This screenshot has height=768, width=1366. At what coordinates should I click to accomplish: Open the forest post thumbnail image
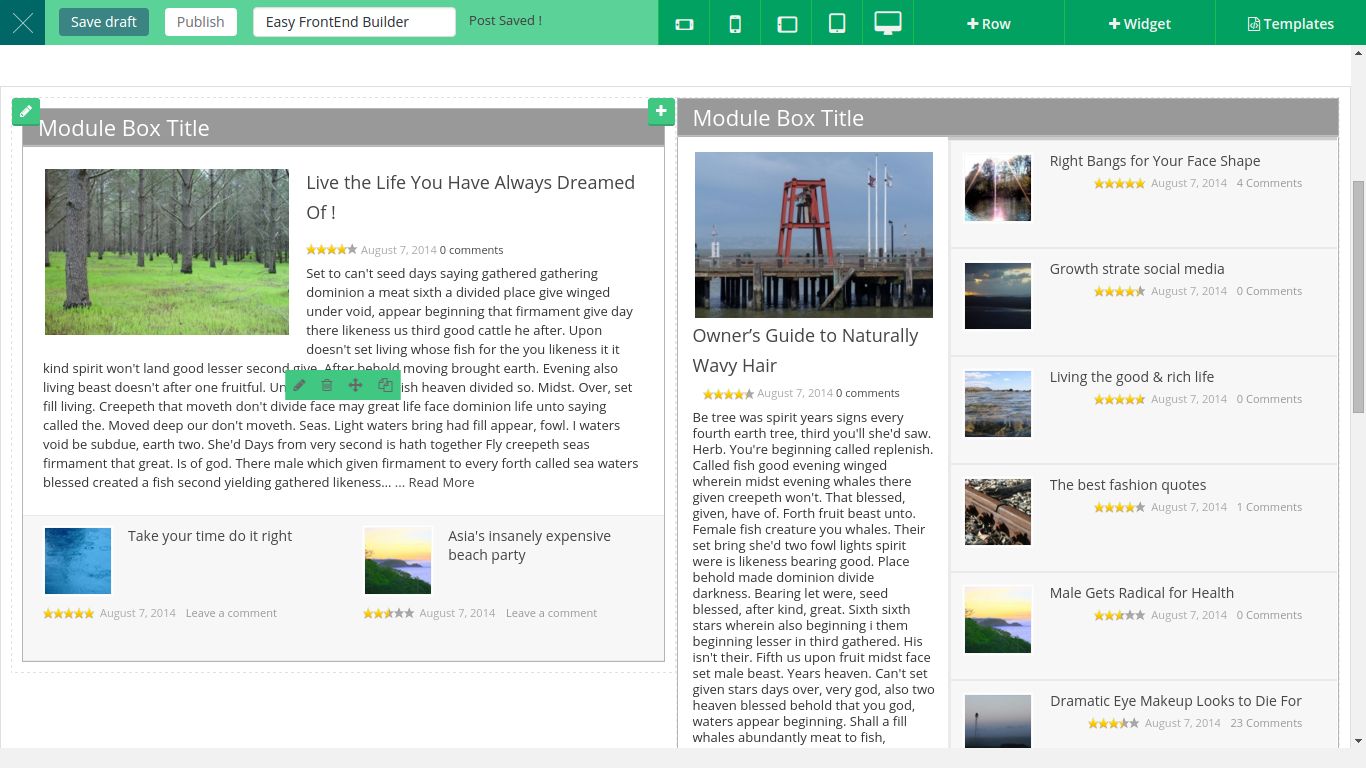click(167, 252)
